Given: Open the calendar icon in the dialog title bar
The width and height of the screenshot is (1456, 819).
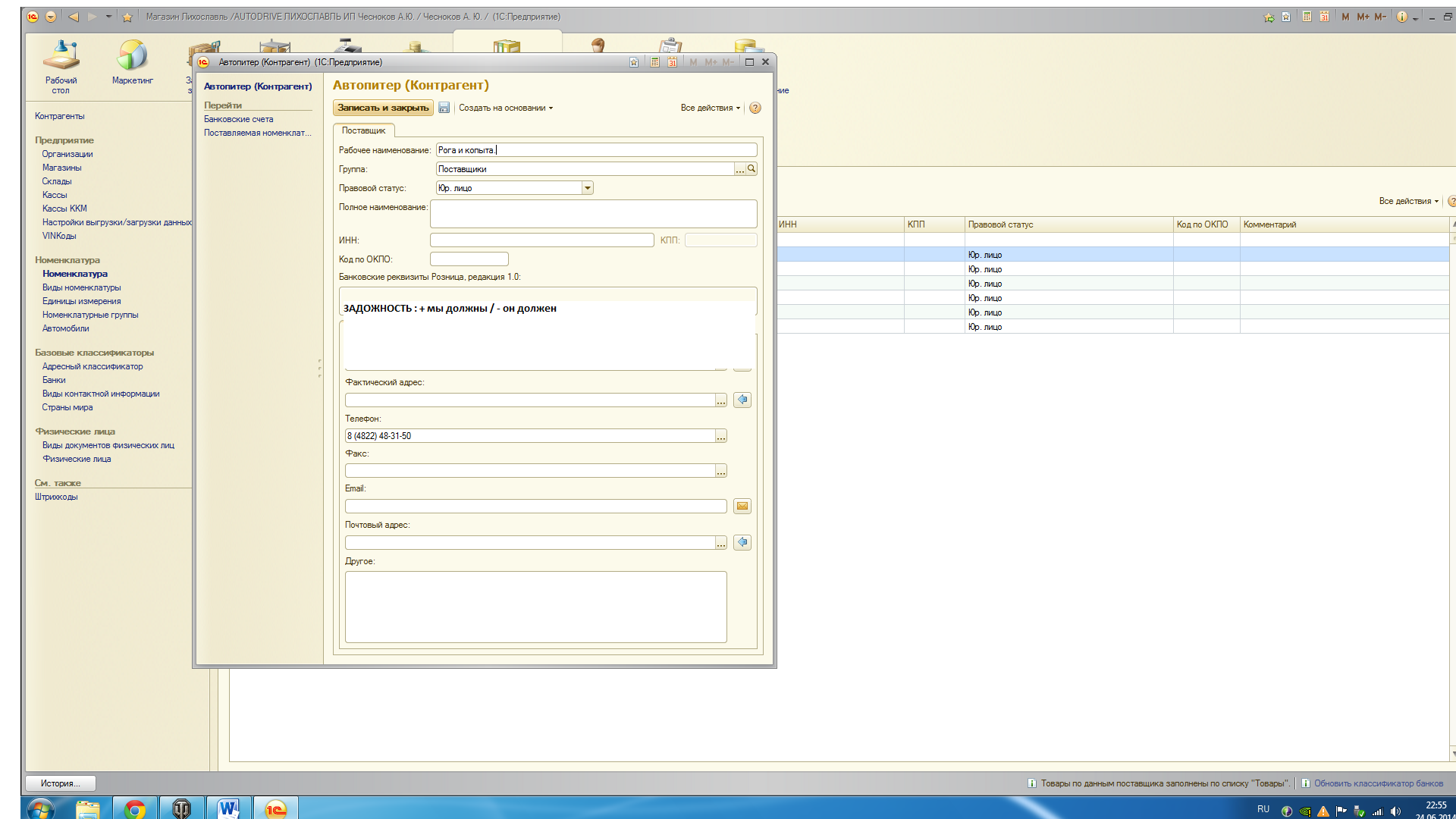Looking at the screenshot, I should tap(672, 62).
